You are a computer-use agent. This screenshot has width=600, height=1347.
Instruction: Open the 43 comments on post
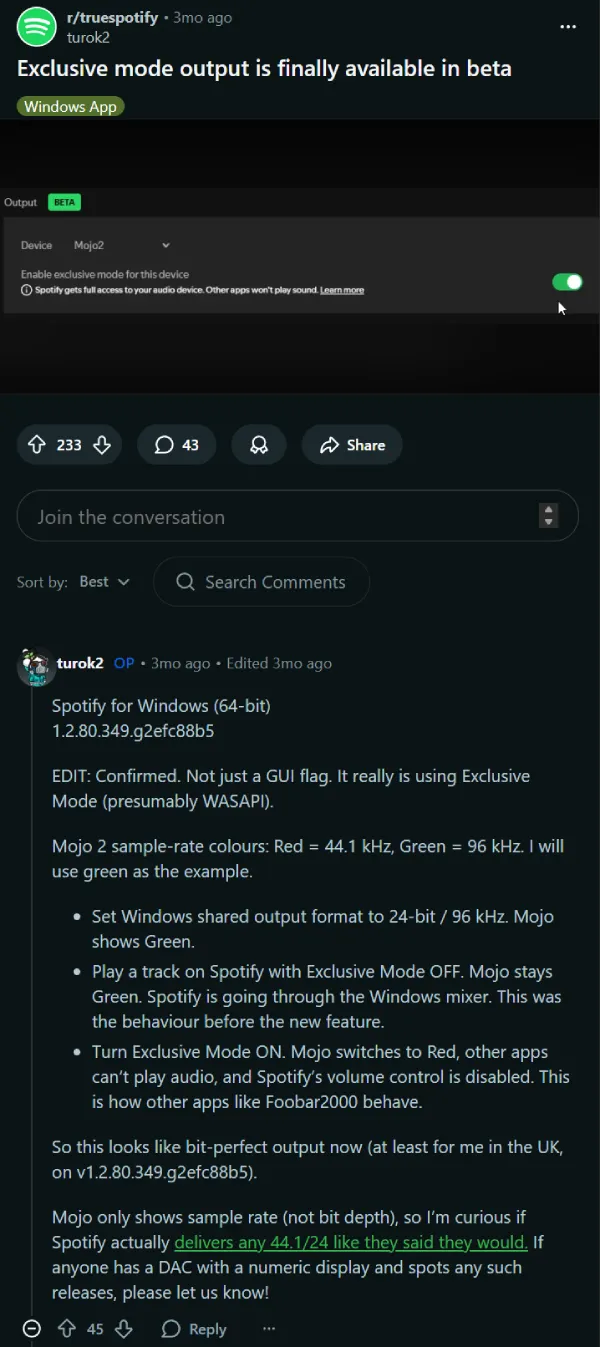click(176, 445)
